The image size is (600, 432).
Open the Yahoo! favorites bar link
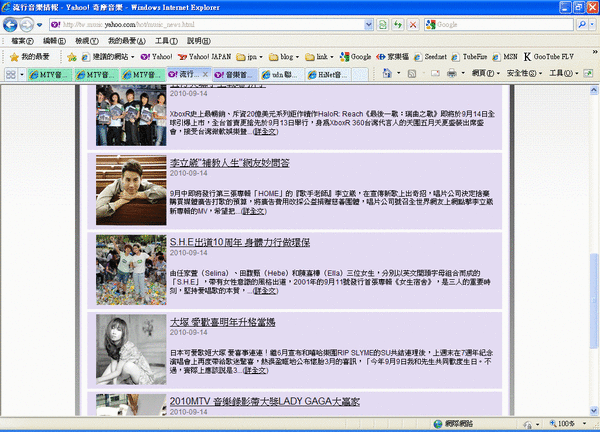click(157, 57)
